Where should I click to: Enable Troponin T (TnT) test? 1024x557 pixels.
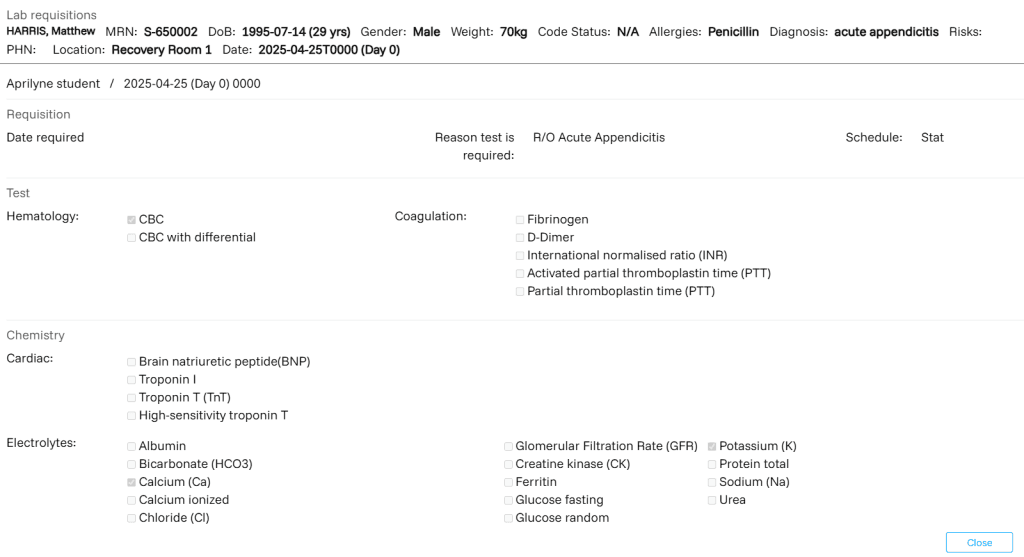[x=131, y=398]
